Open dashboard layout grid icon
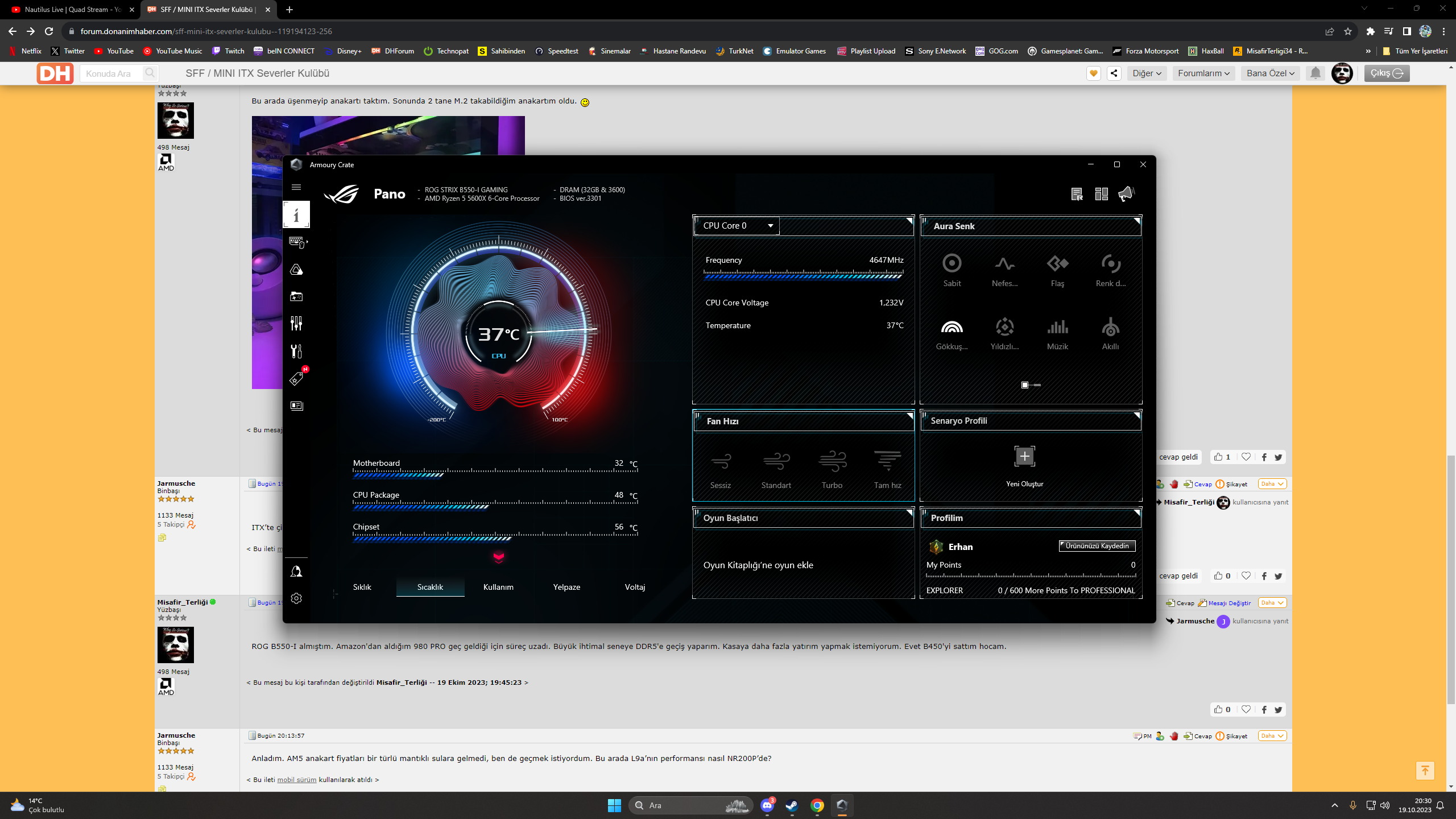The width and height of the screenshot is (1456, 819). point(1102,194)
